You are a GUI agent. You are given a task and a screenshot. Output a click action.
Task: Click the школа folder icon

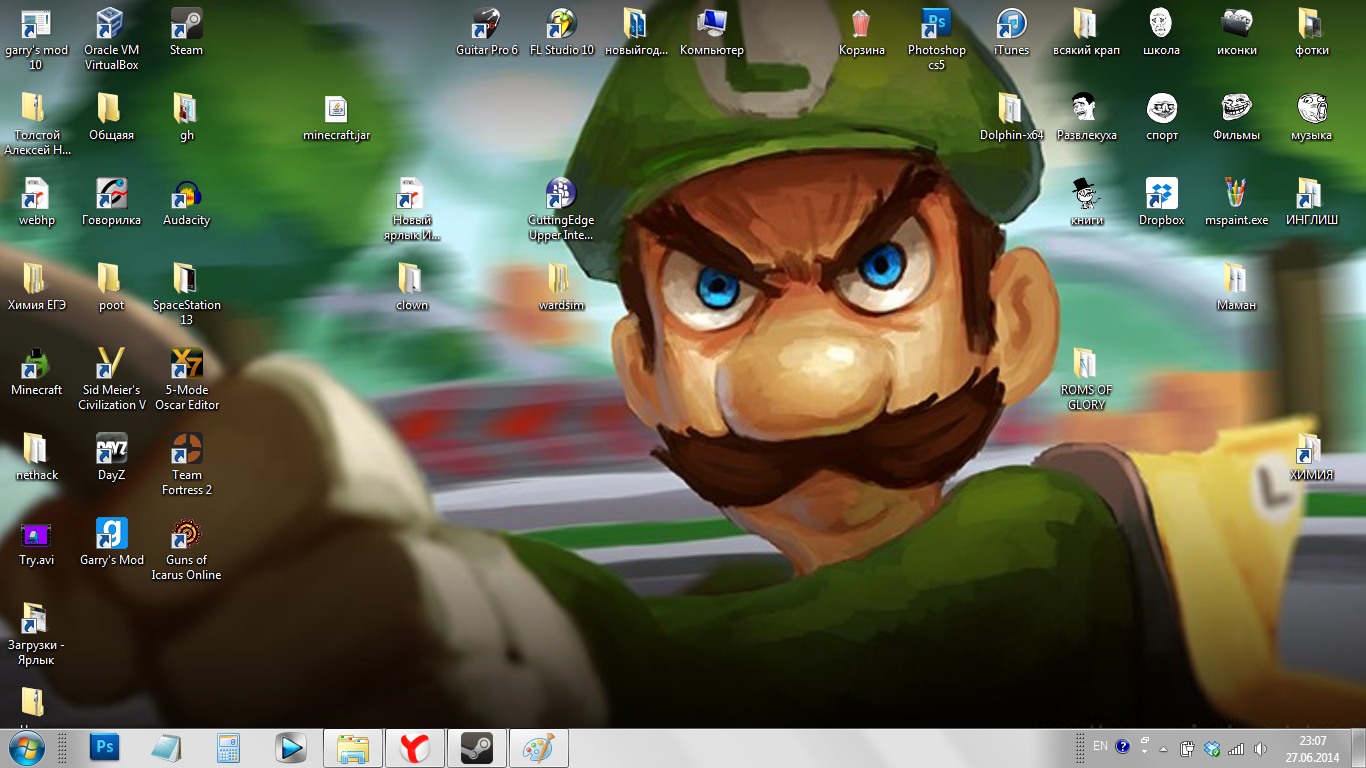pos(1161,32)
